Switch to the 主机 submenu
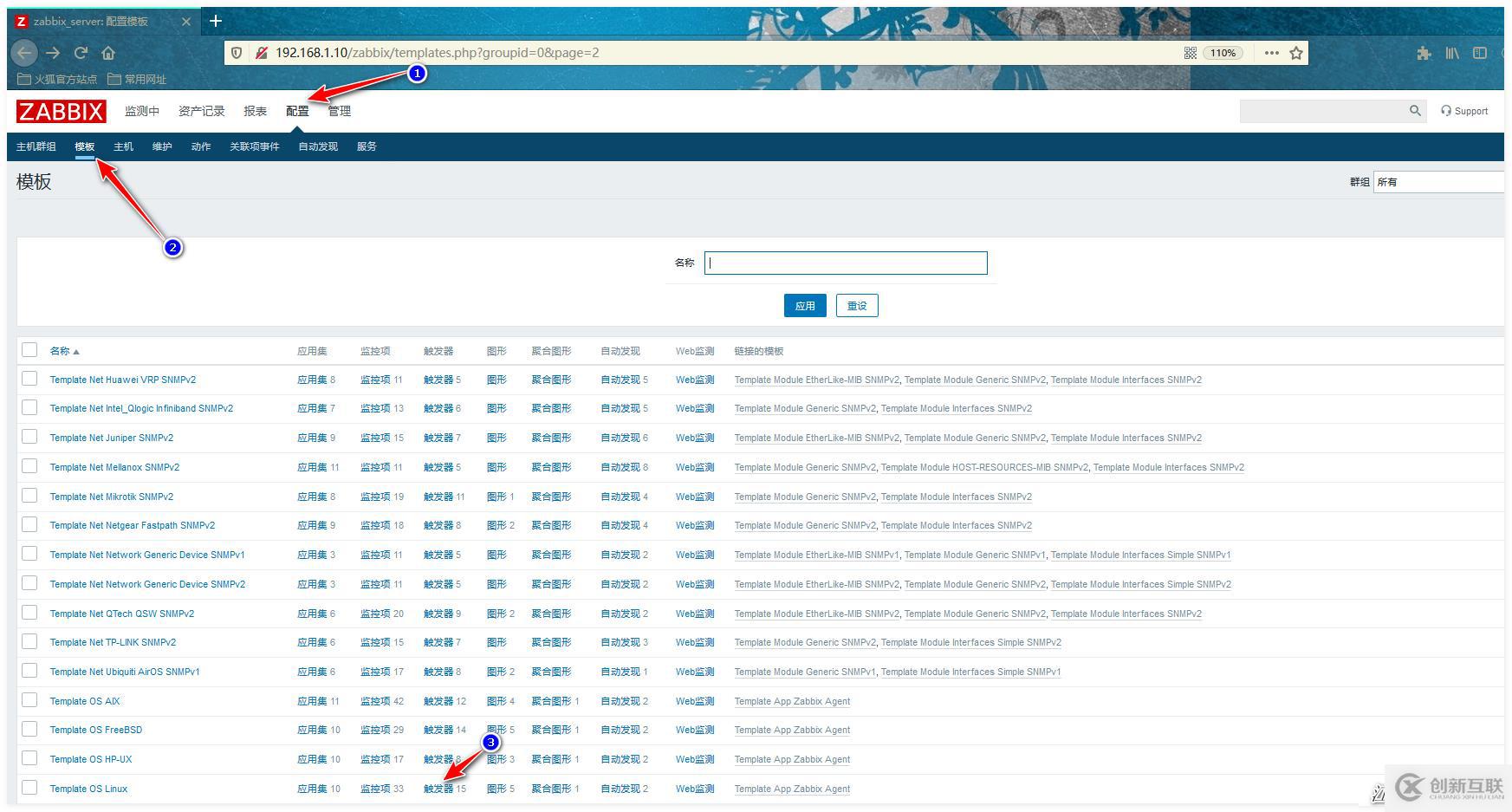Viewport: 1512px width, 812px height. click(123, 146)
